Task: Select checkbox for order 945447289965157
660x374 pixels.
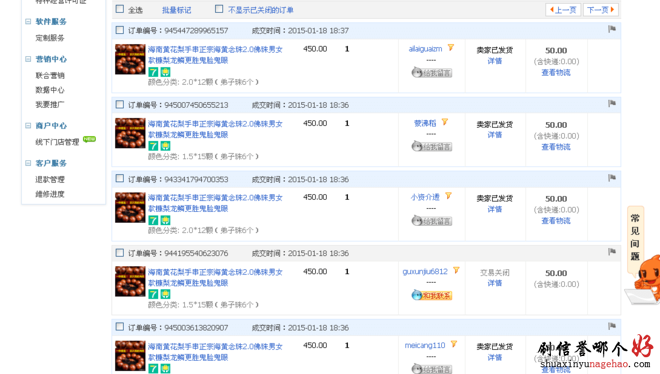Action: coord(120,30)
